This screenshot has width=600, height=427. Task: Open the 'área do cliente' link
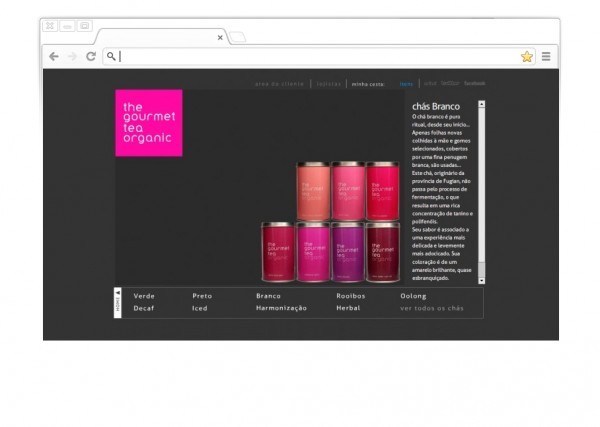pos(278,84)
